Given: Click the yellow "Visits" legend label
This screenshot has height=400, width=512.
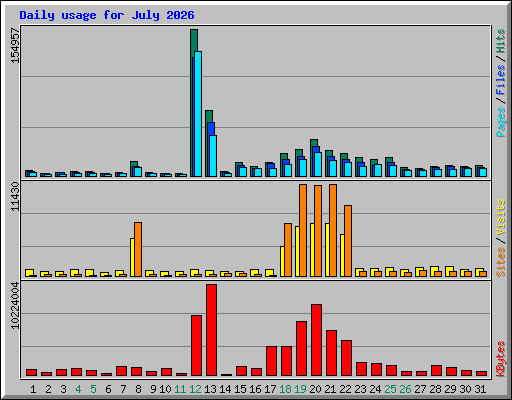Looking at the screenshot, I should [x=501, y=217].
